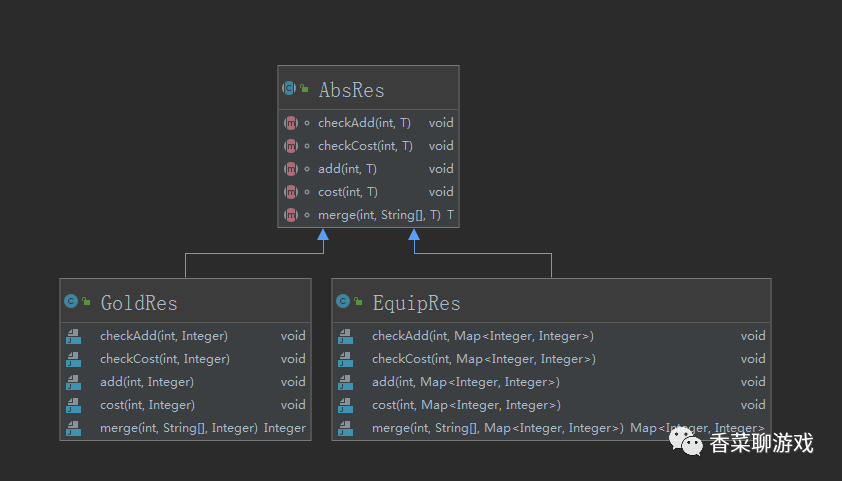Click the void return type of EquipRes checkAdd
Image resolution: width=842 pixels, height=481 pixels.
[x=753, y=336]
